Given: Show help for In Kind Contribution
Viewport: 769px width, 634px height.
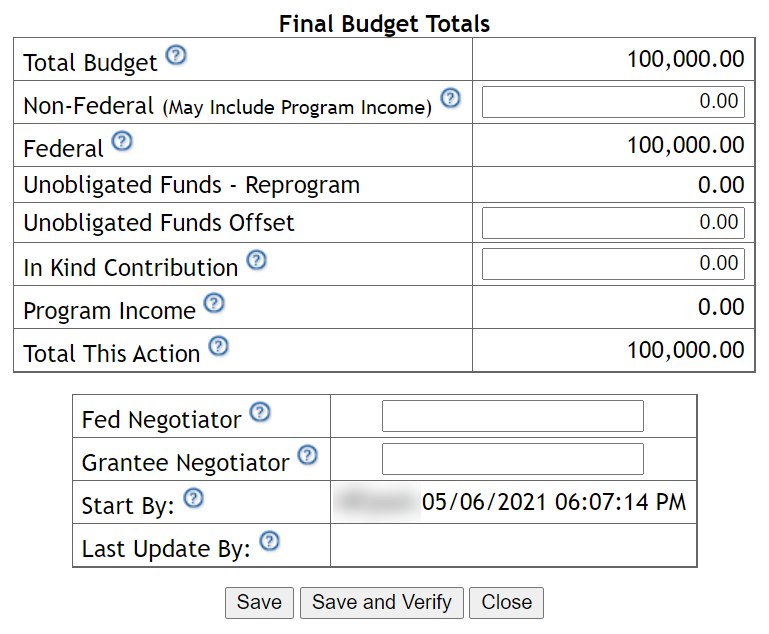Looking at the screenshot, I should tap(257, 261).
